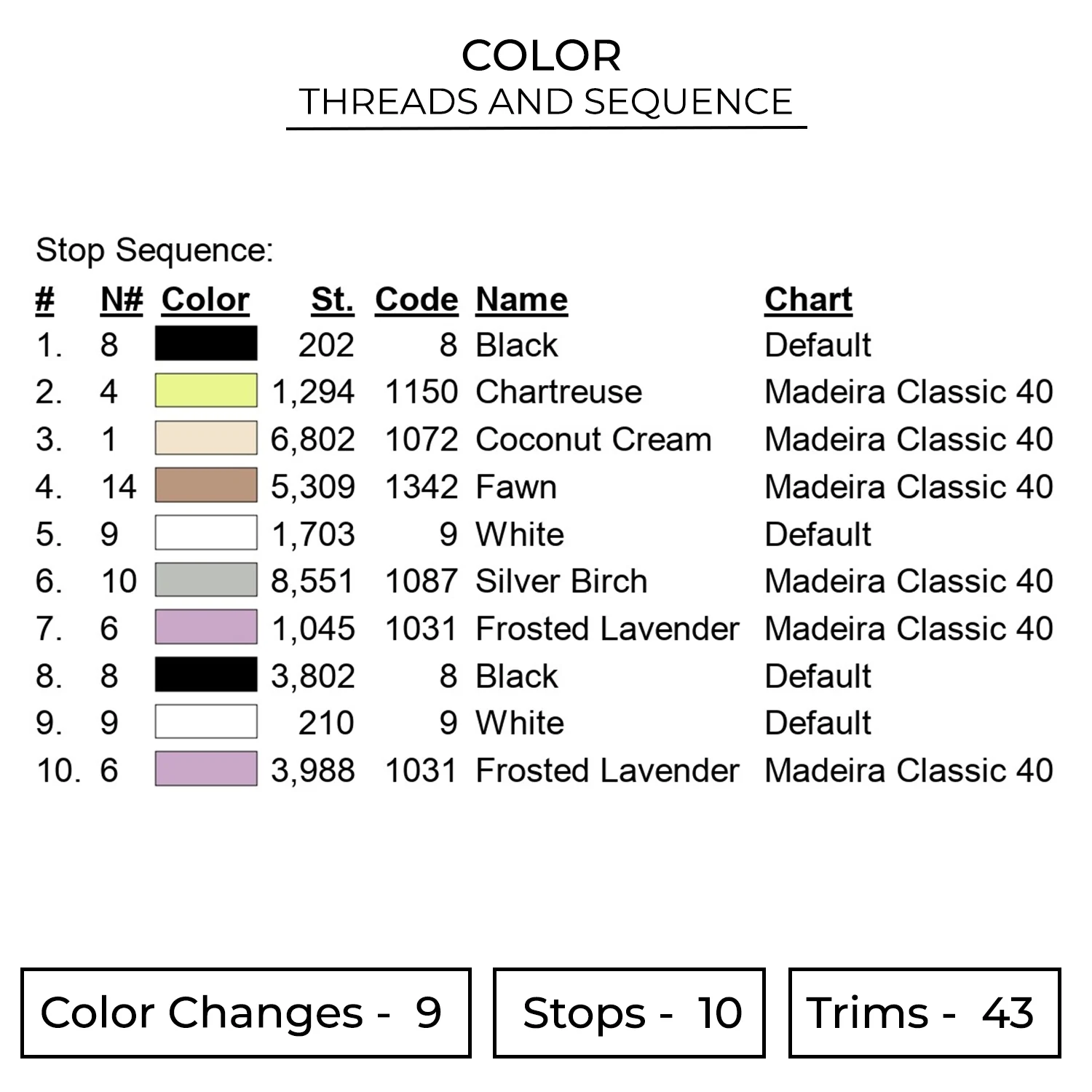Click the white swatch in row 5
1092x1092 pixels.
(x=206, y=533)
